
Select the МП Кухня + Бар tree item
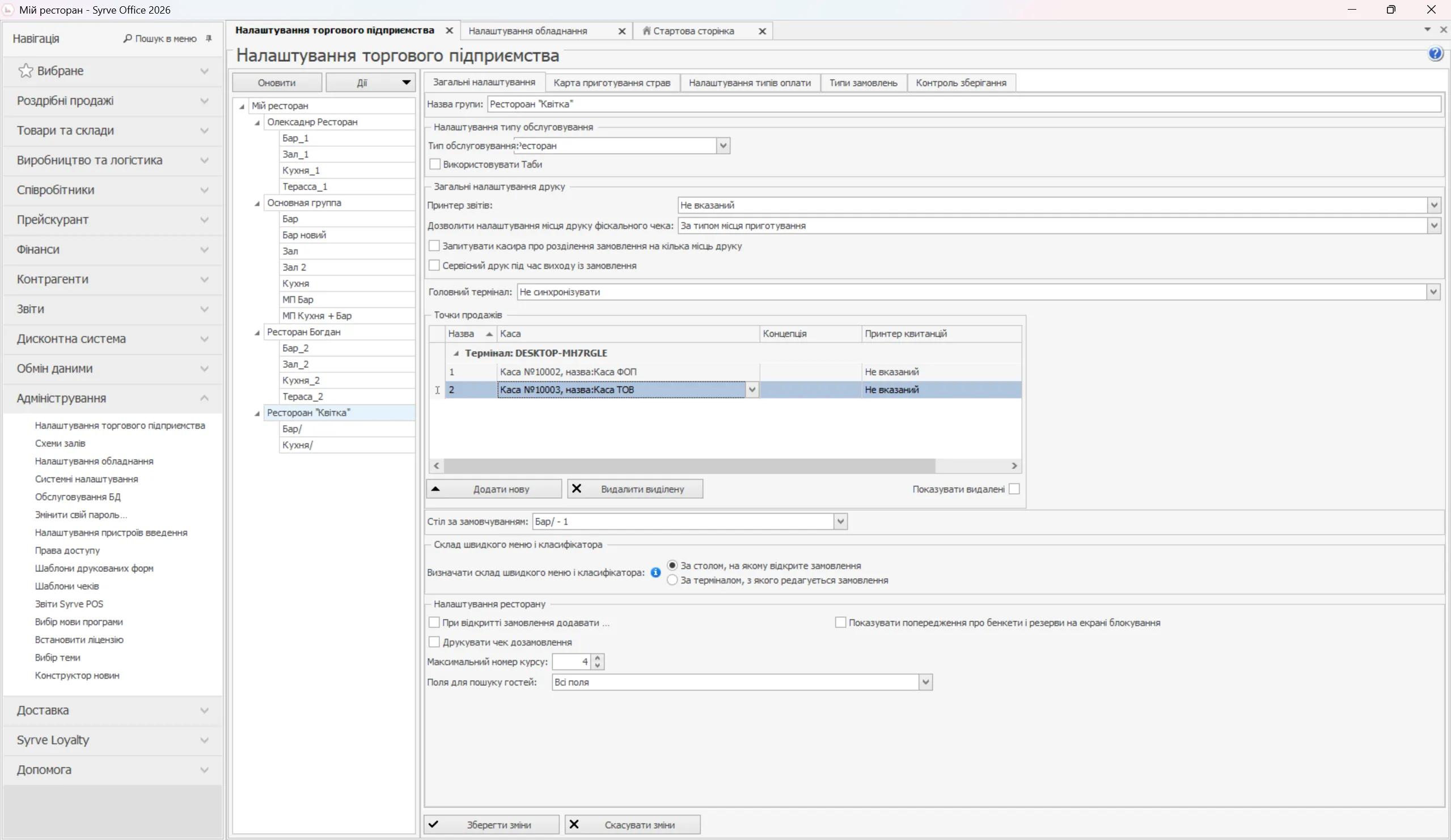(346, 316)
